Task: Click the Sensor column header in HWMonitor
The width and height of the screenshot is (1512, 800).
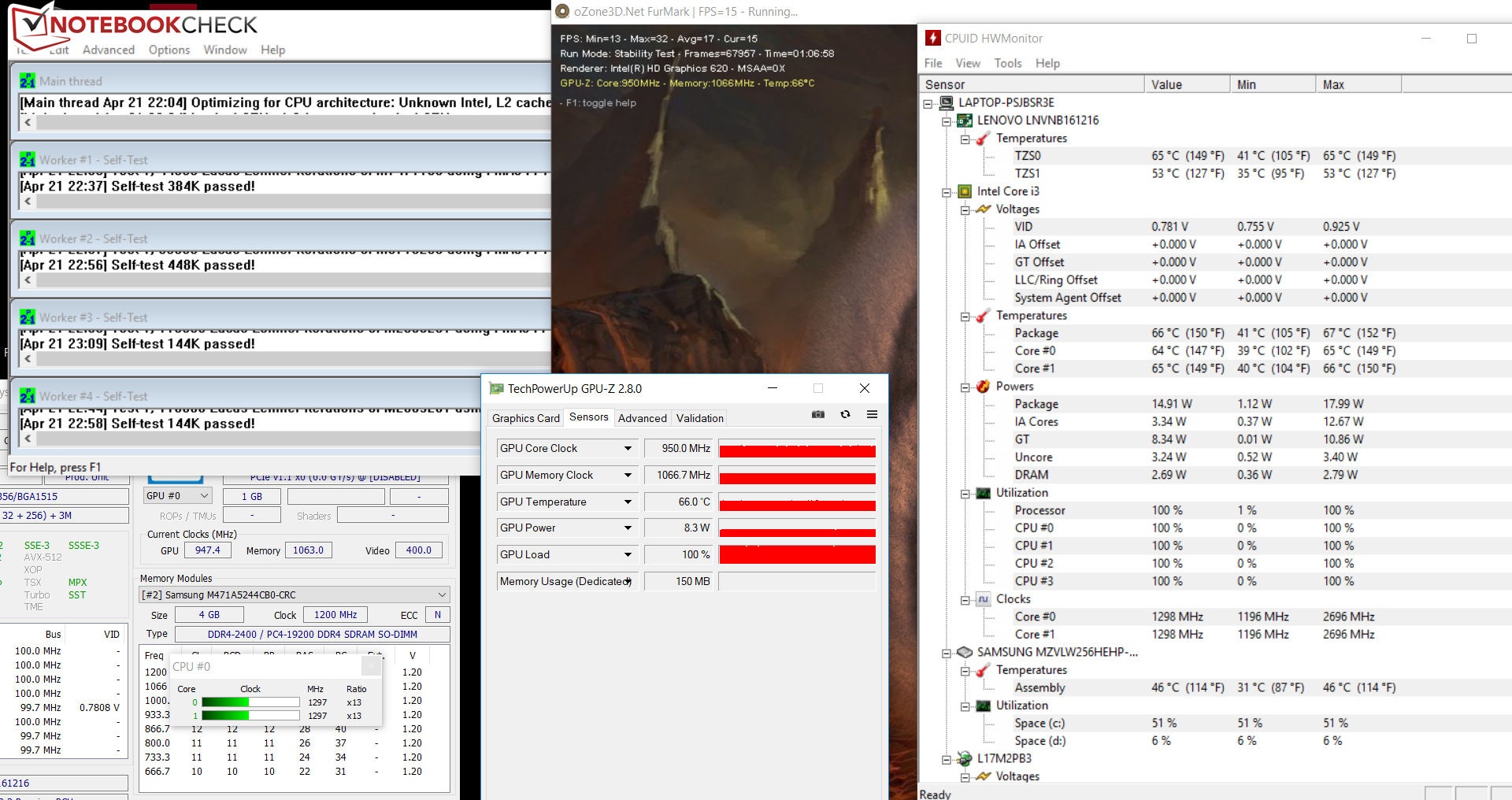Action: click(1032, 84)
